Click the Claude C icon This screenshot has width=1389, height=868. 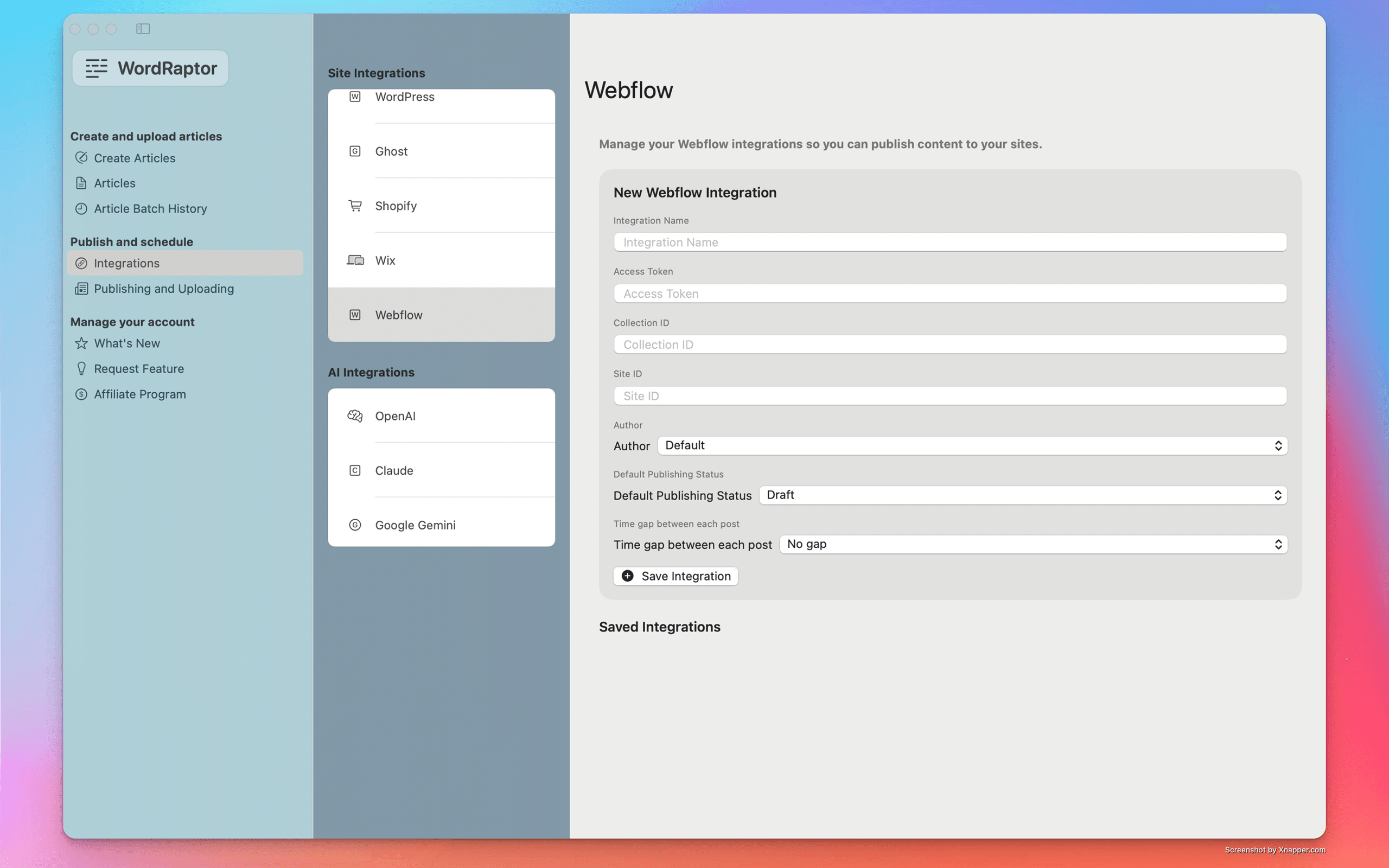[x=355, y=470]
